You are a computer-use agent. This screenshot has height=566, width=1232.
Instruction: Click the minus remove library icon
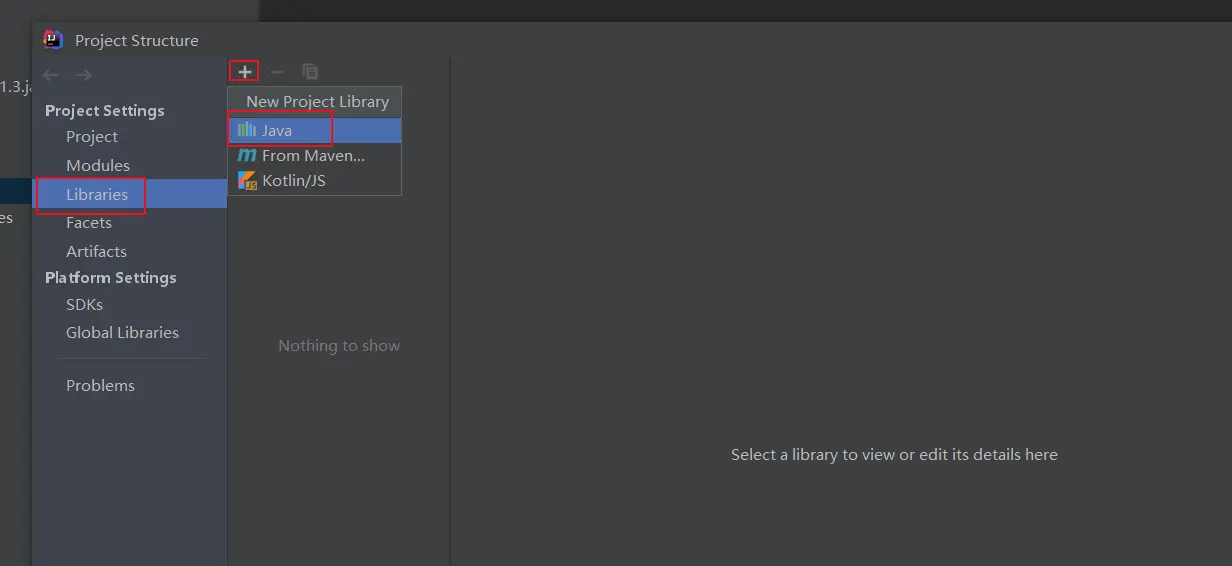tap(278, 72)
